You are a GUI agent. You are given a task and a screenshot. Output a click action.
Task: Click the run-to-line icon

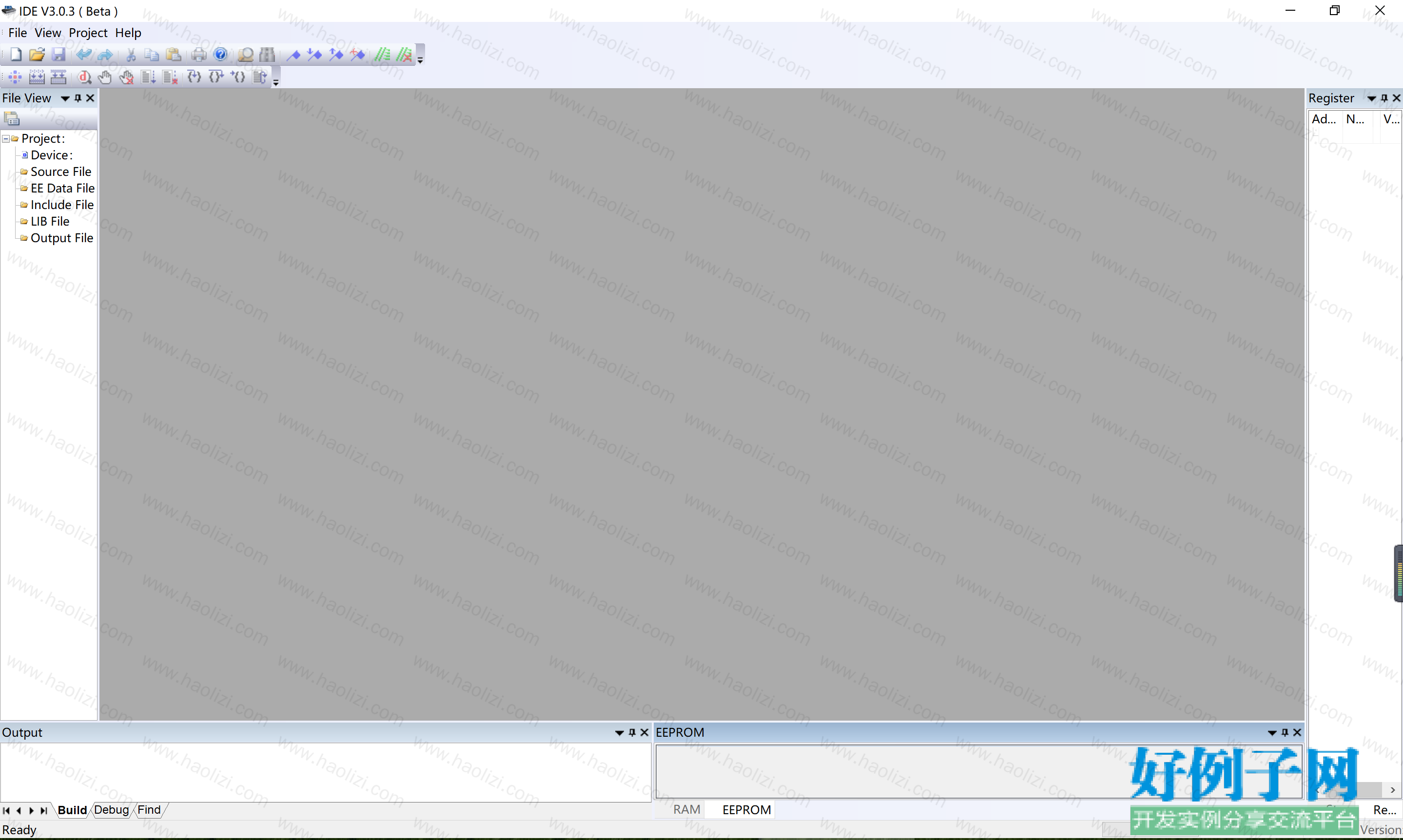pyautogui.click(x=148, y=76)
